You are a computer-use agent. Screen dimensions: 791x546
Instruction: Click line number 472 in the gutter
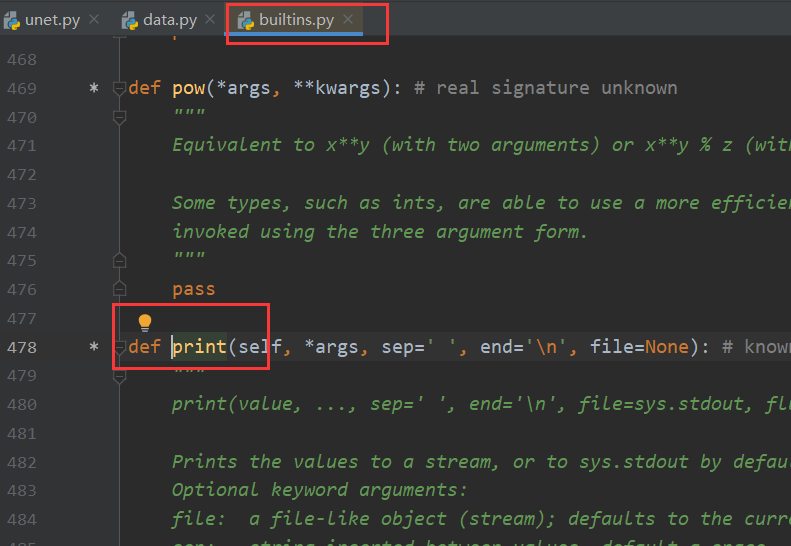point(22,175)
